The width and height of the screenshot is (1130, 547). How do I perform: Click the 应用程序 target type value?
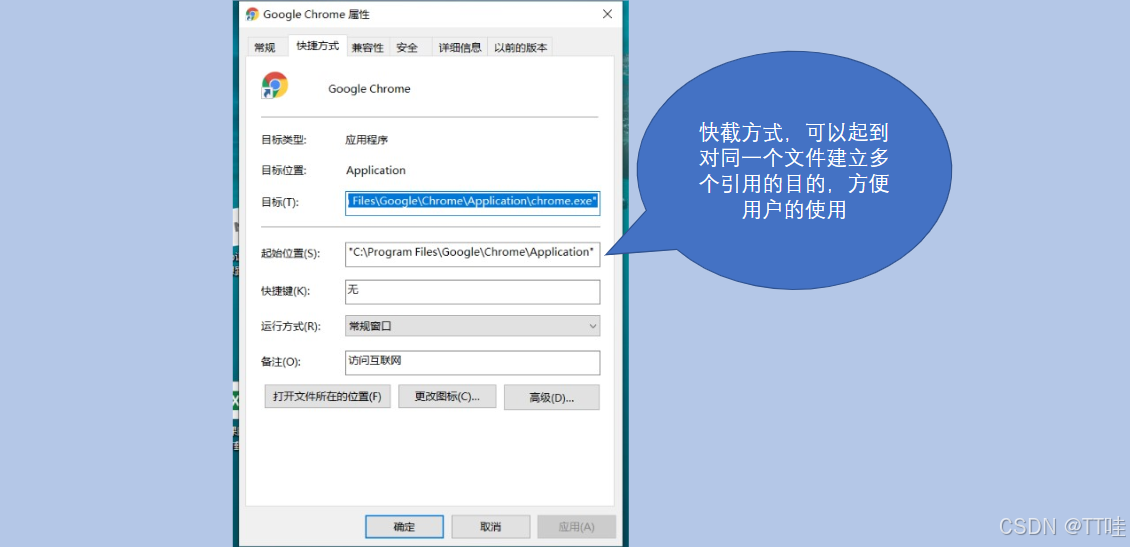tap(367, 140)
